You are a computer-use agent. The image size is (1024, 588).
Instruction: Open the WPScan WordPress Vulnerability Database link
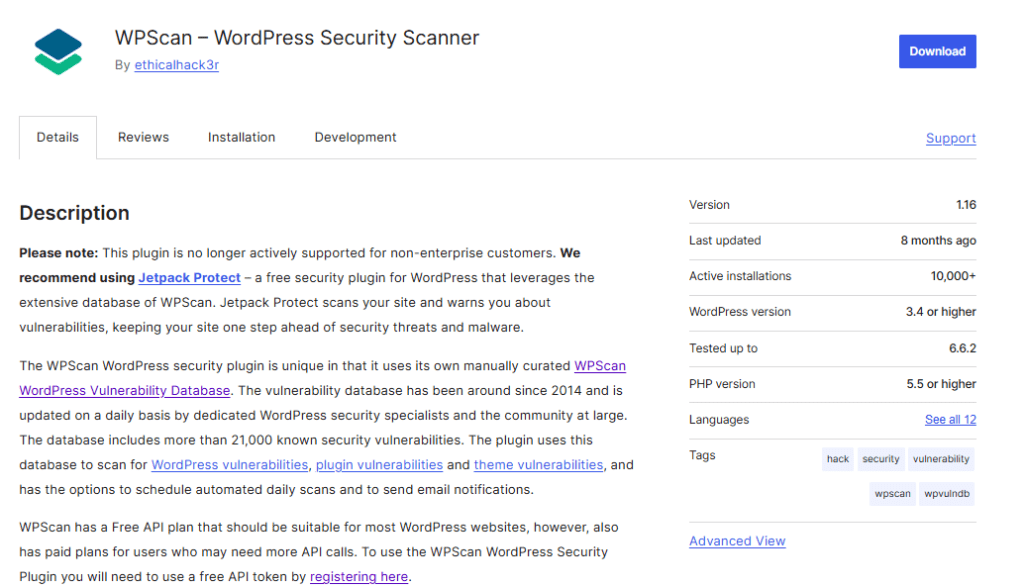pos(323,378)
